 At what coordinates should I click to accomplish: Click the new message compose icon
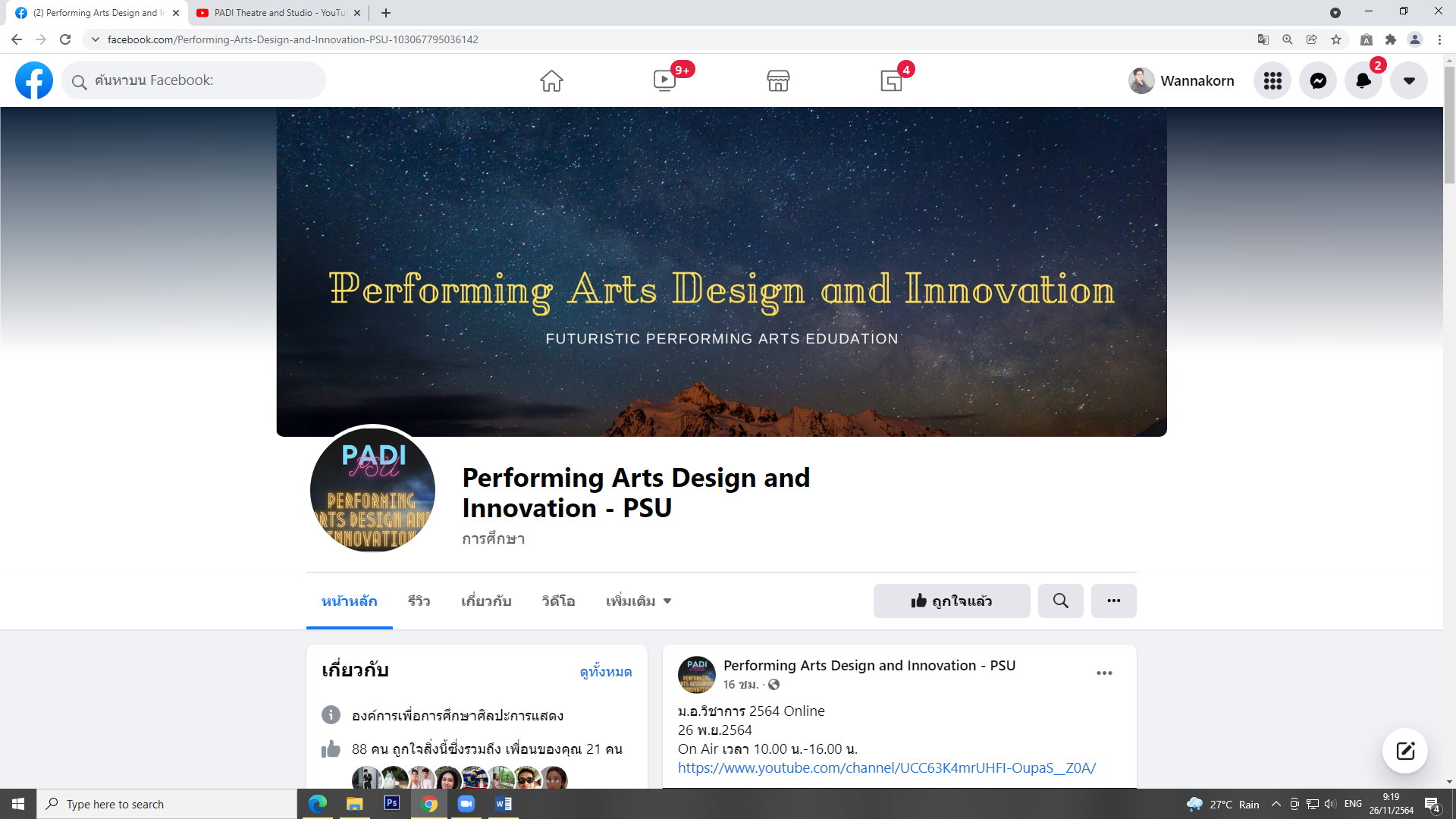tap(1405, 751)
